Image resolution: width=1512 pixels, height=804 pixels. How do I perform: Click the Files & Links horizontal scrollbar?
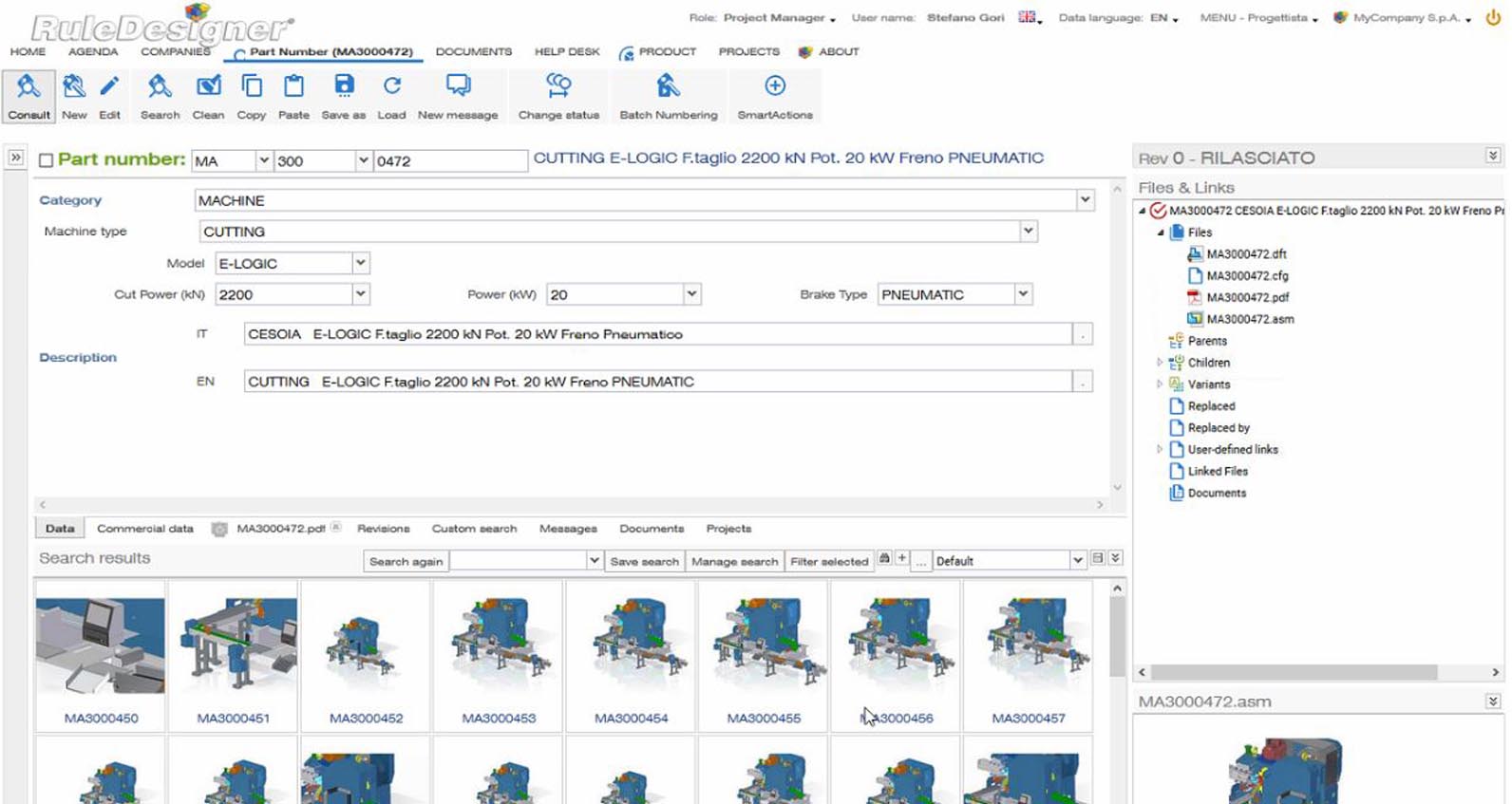[1295, 672]
